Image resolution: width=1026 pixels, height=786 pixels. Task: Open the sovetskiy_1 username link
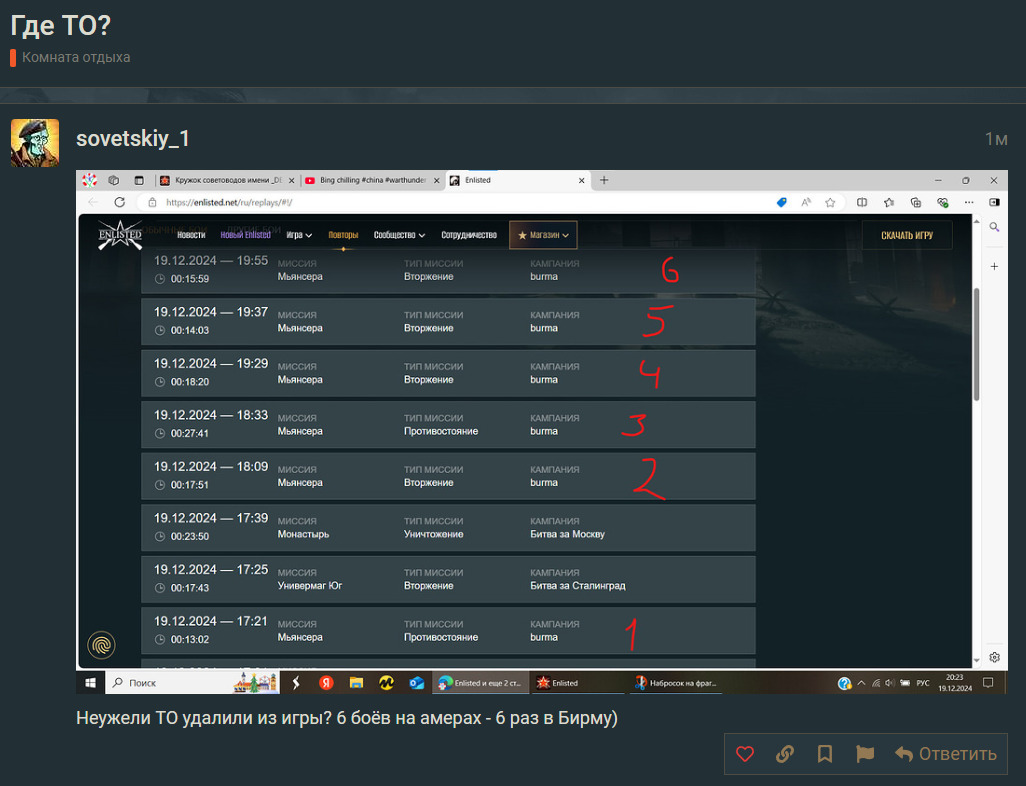[133, 139]
